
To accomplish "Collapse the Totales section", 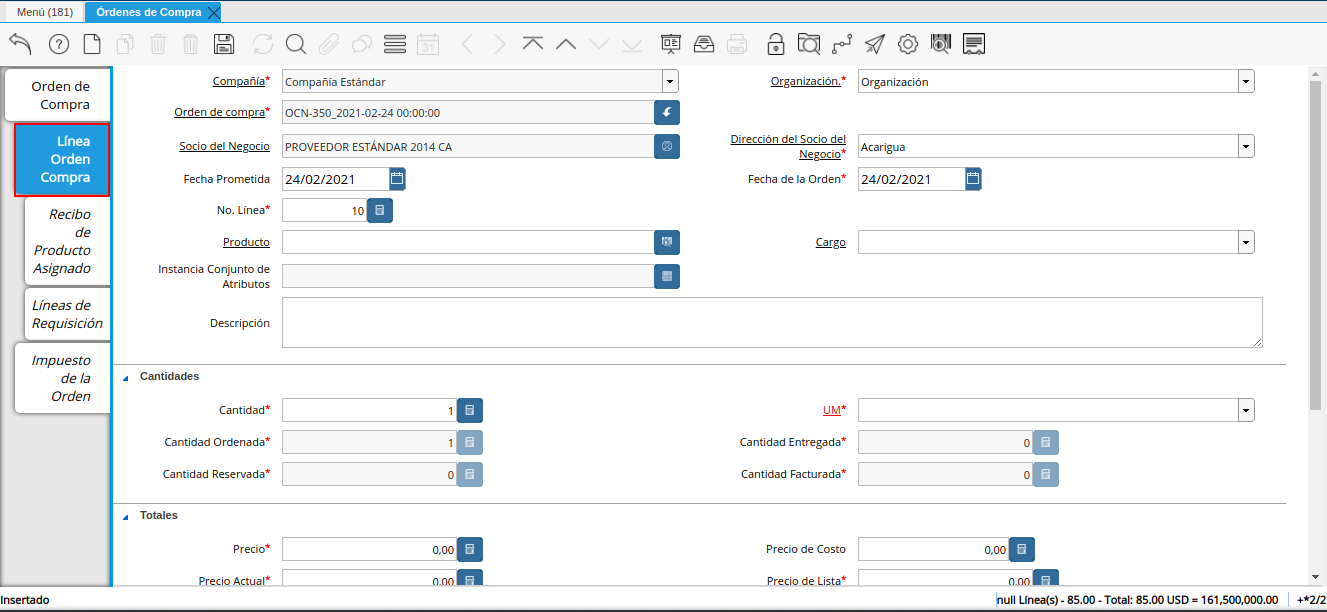I will click(126, 516).
